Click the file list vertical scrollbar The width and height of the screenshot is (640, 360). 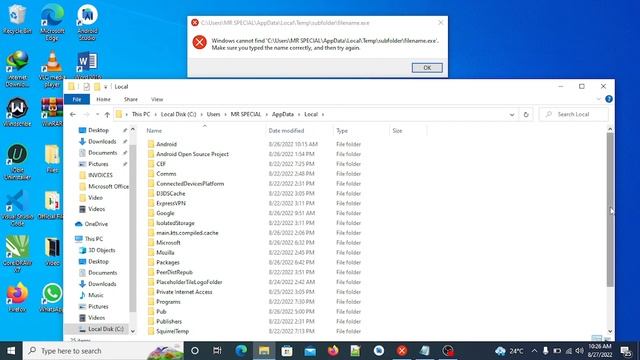coord(610,209)
